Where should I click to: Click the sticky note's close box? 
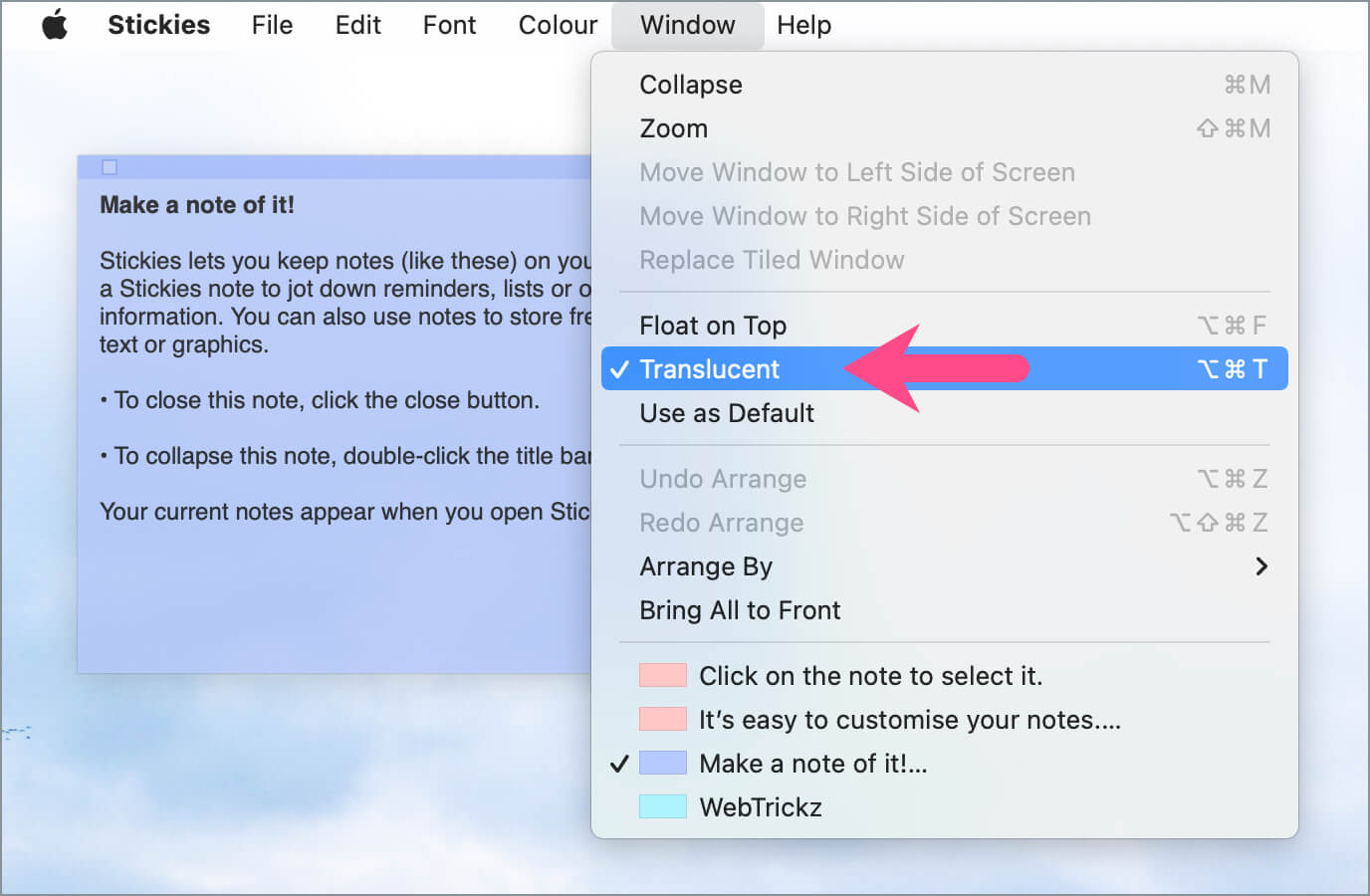[x=110, y=167]
